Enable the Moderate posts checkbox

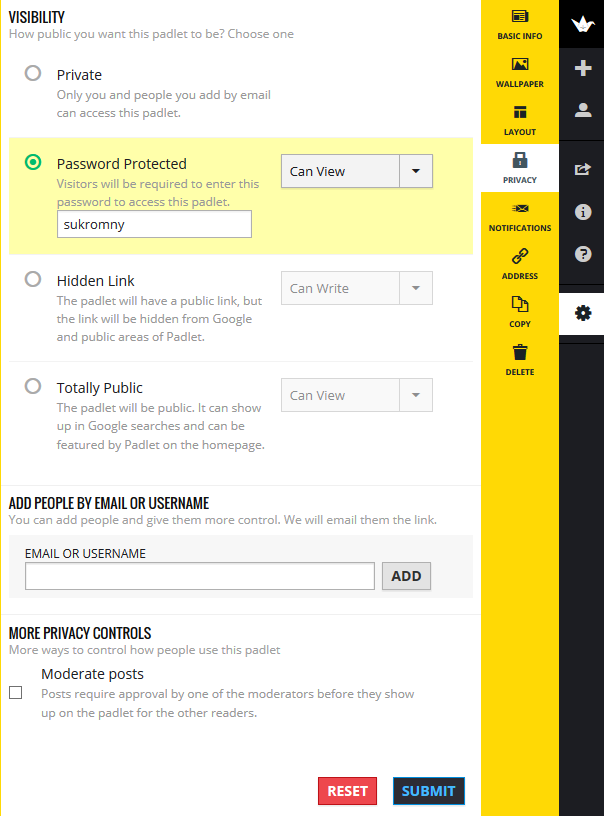pyautogui.click(x=16, y=693)
